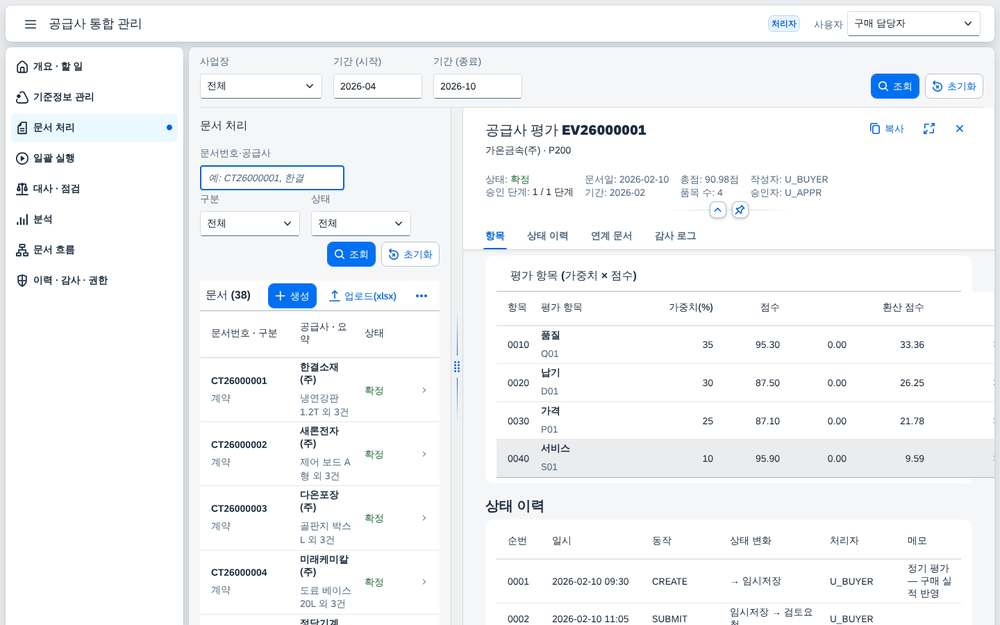Click document number CT26000002
The height and width of the screenshot is (625, 1000).
pos(239,445)
